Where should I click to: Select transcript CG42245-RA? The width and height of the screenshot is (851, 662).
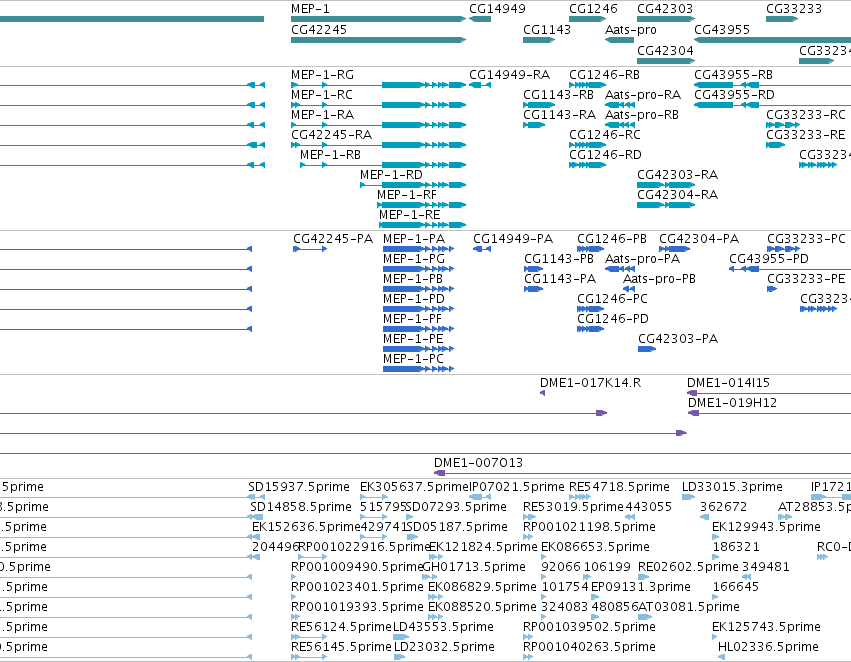tap(331, 135)
